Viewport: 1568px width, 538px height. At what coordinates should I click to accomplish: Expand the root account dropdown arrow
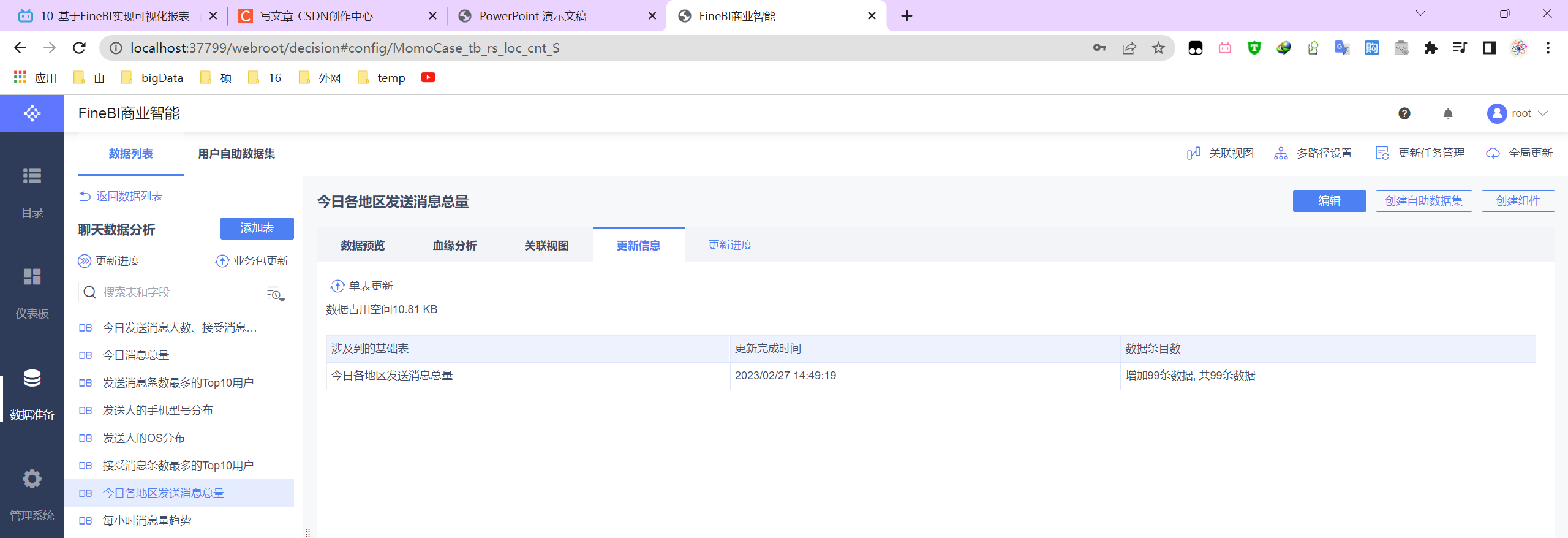[x=1543, y=113]
